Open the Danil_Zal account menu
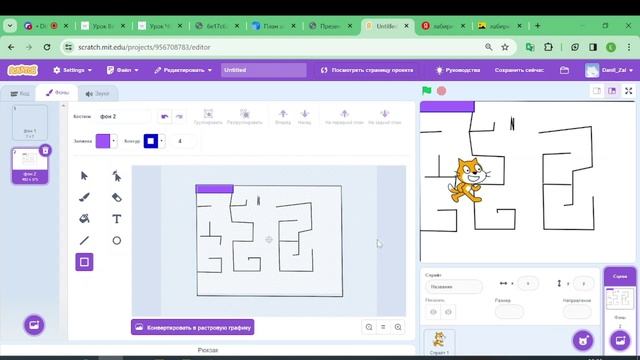This screenshot has width=640, height=360. pos(609,70)
